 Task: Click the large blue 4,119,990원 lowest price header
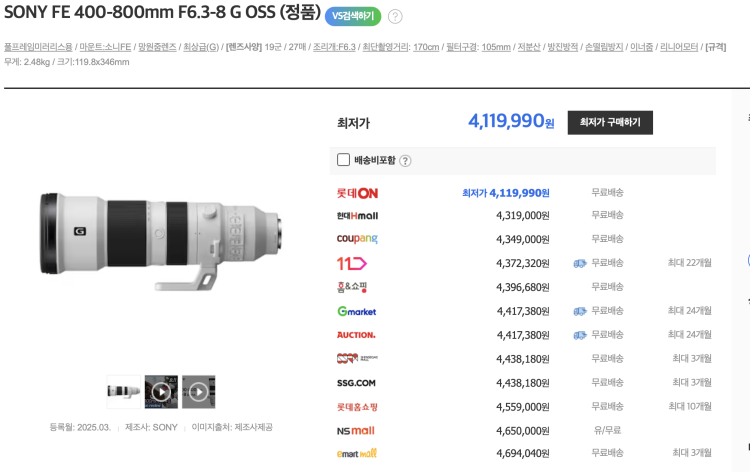[x=511, y=121]
